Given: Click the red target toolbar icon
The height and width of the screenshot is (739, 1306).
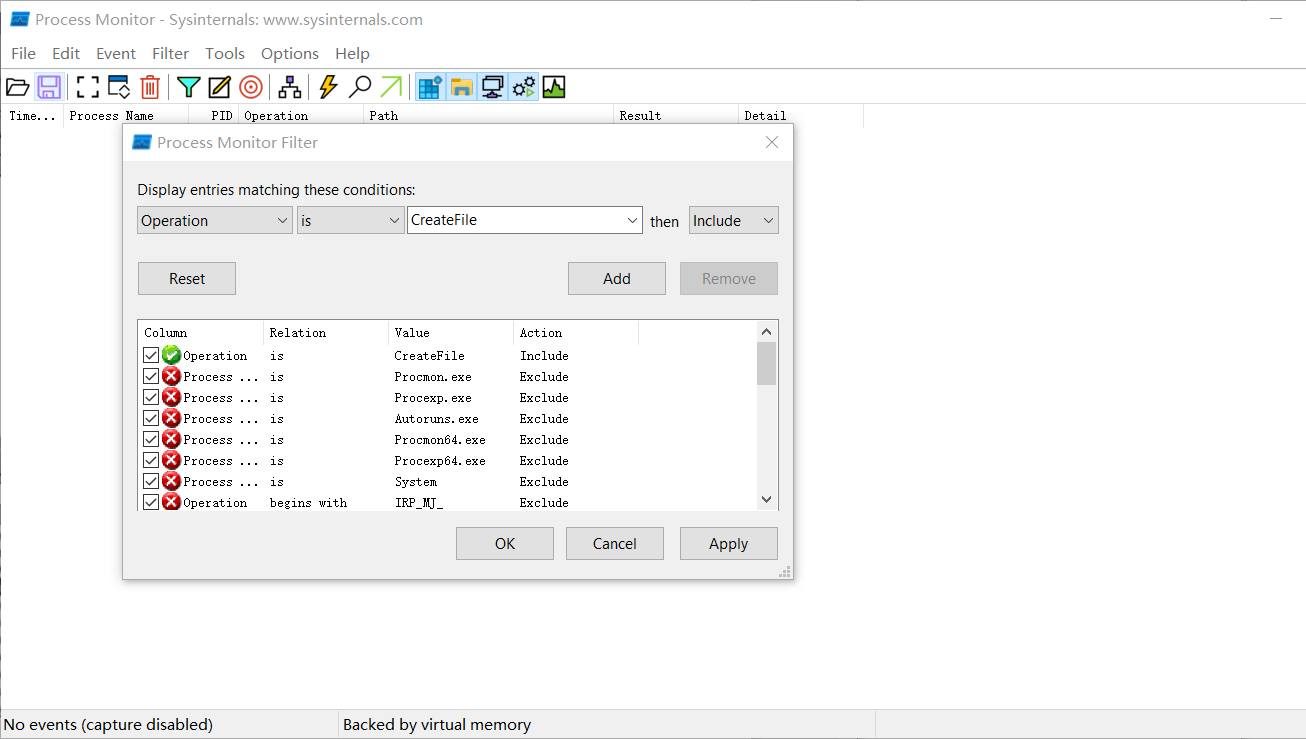Looking at the screenshot, I should pos(251,87).
